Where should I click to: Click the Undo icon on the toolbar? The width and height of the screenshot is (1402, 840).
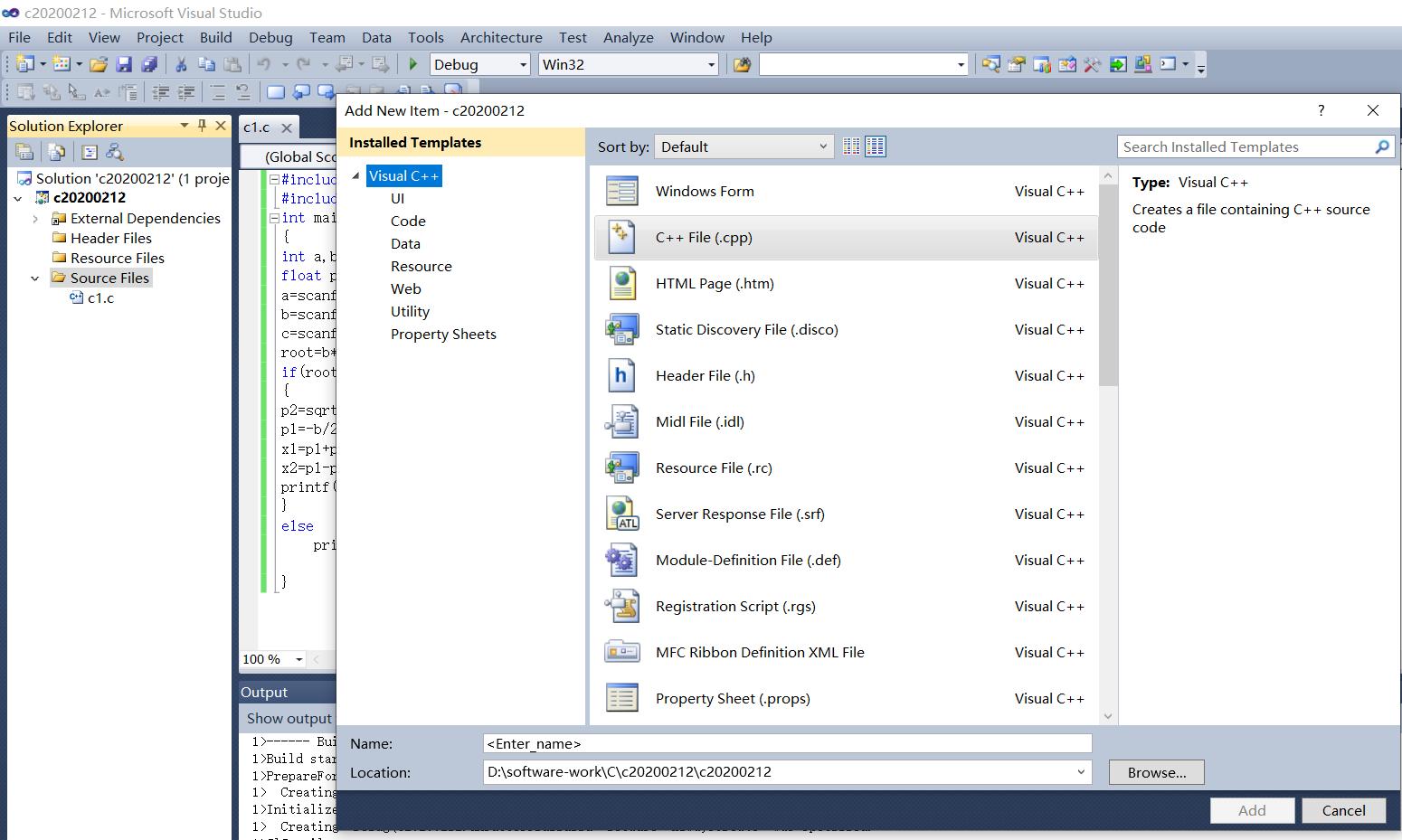262,64
